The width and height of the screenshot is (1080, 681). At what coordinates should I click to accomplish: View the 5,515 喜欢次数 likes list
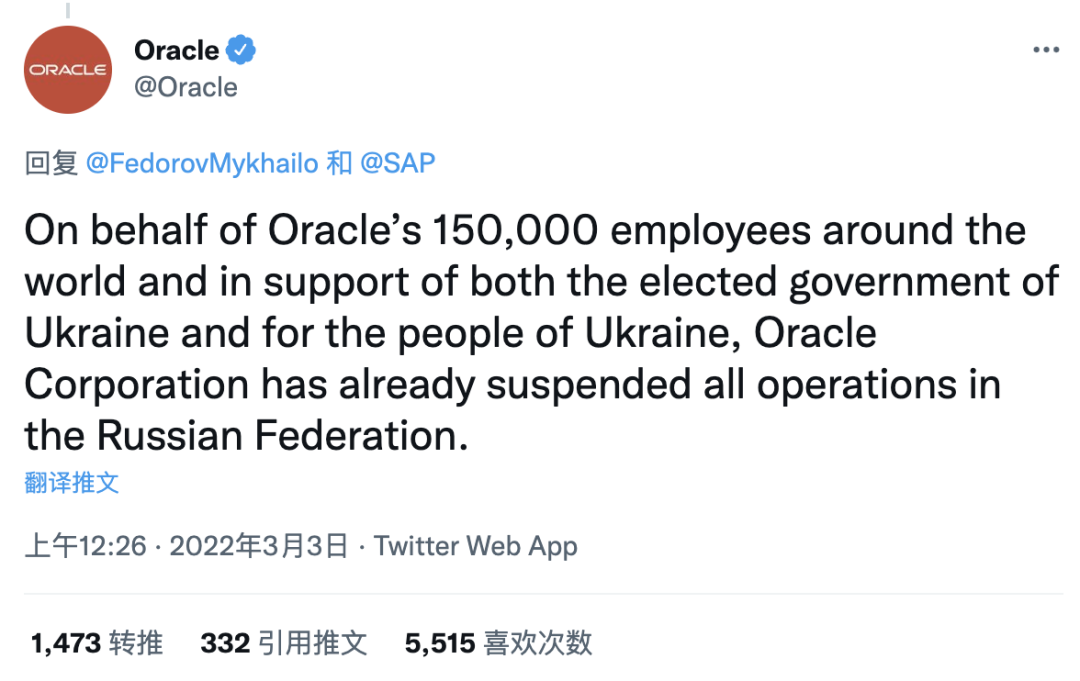pos(498,643)
